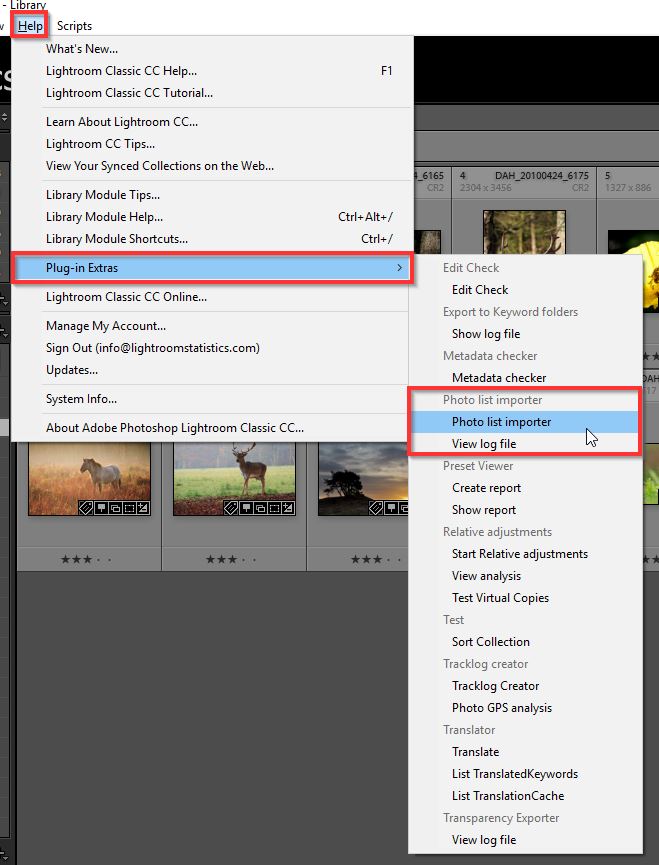This screenshot has height=865, width=659.
Task: Open the Help menu
Action: [x=30, y=26]
